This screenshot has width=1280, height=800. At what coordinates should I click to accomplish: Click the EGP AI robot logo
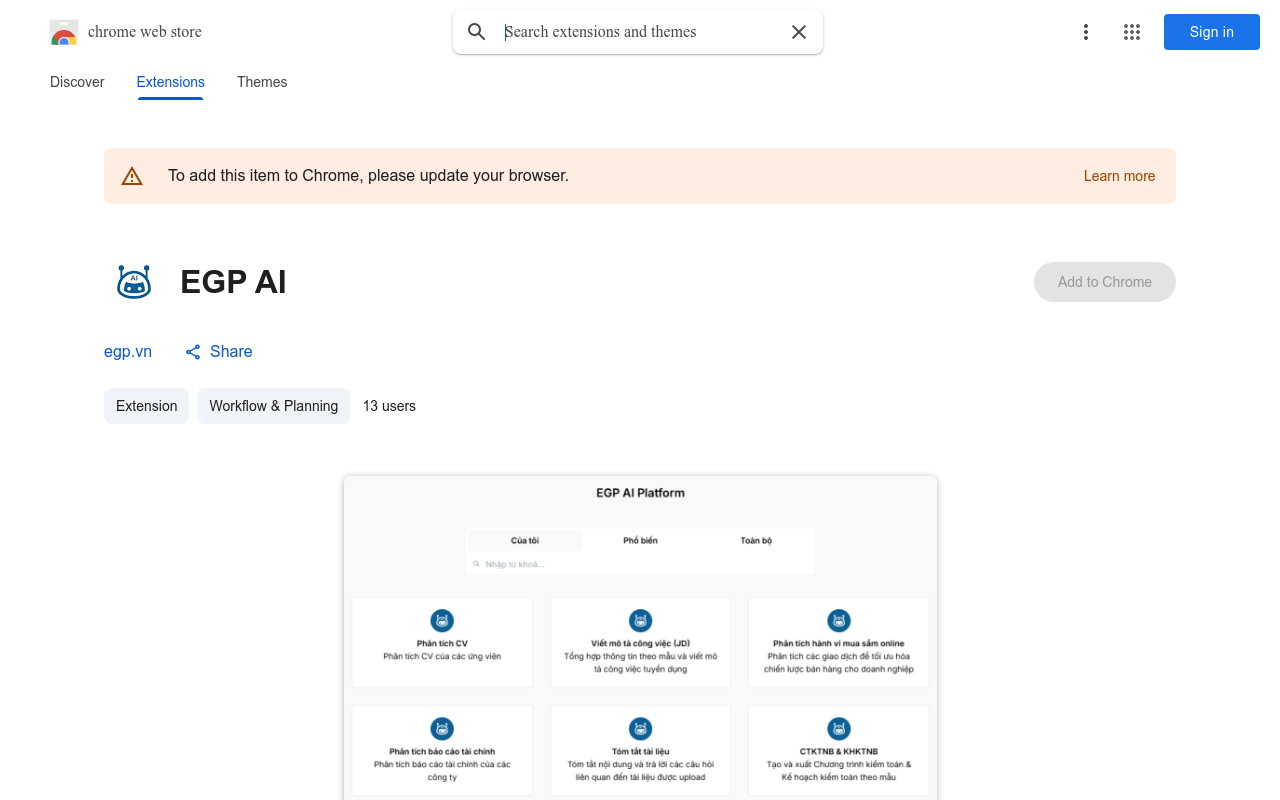(x=134, y=282)
